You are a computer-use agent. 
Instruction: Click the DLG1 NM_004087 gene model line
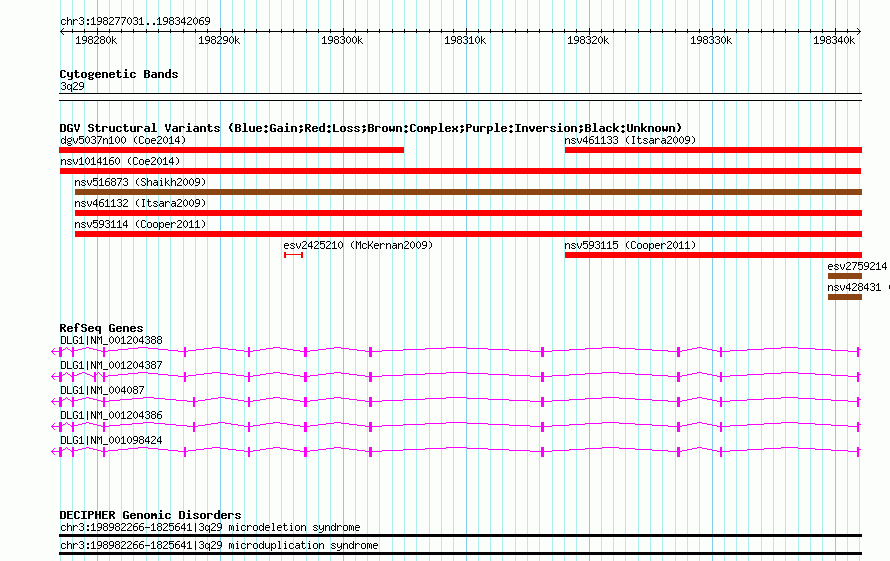point(456,401)
